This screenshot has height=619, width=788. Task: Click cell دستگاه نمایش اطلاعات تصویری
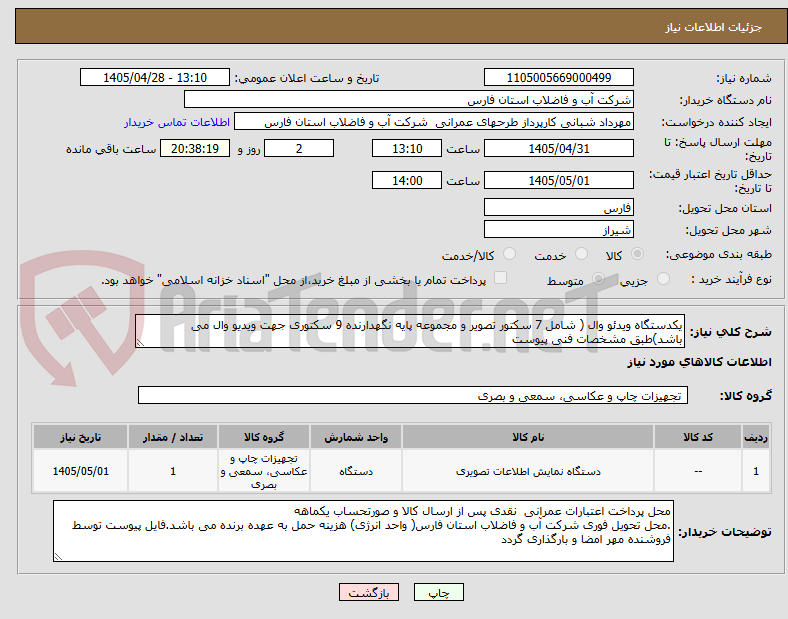tap(528, 471)
